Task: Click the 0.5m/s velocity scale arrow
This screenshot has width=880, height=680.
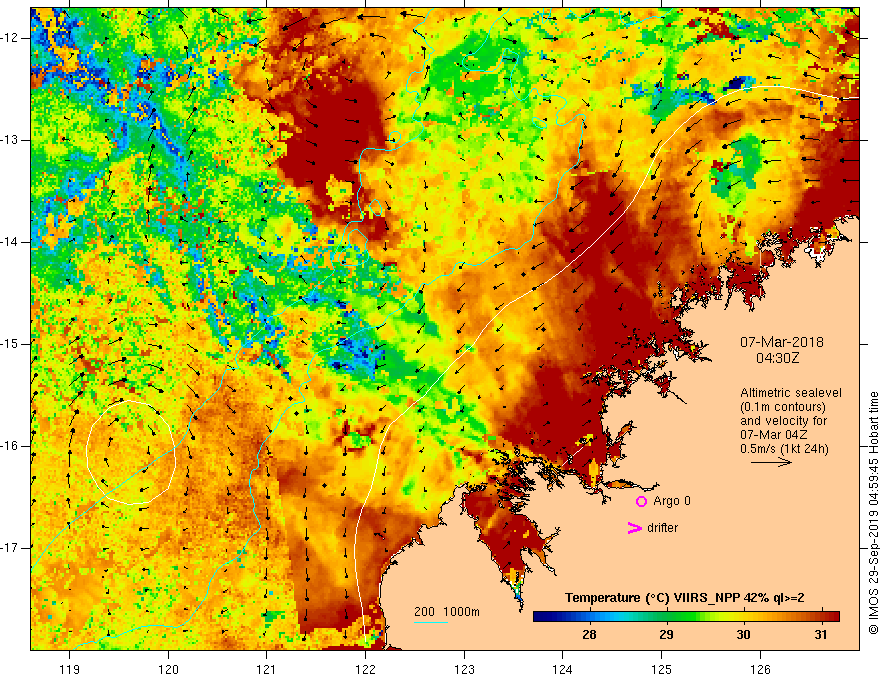Action: coord(771,462)
